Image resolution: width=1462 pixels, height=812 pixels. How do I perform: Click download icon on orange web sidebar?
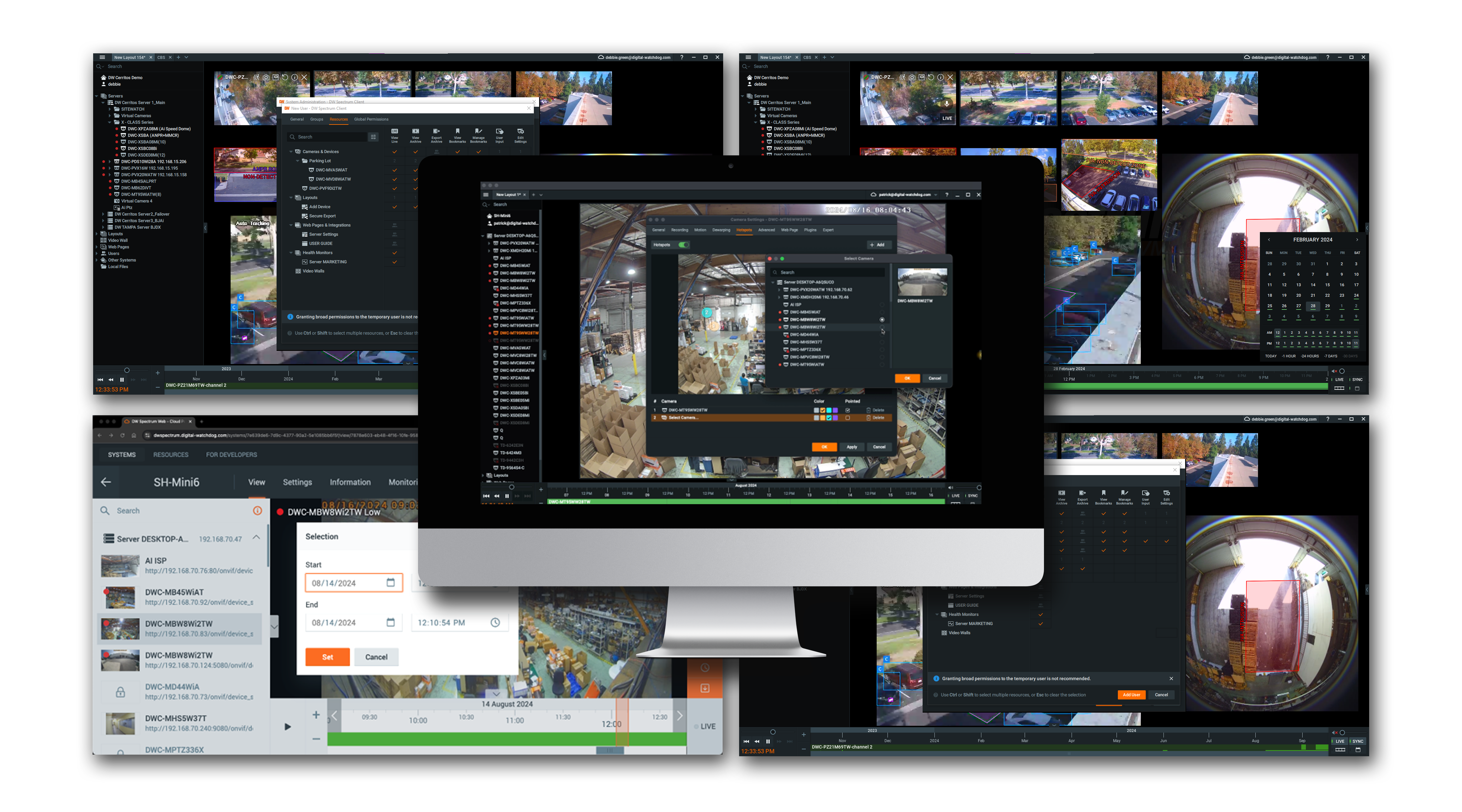(x=705, y=688)
